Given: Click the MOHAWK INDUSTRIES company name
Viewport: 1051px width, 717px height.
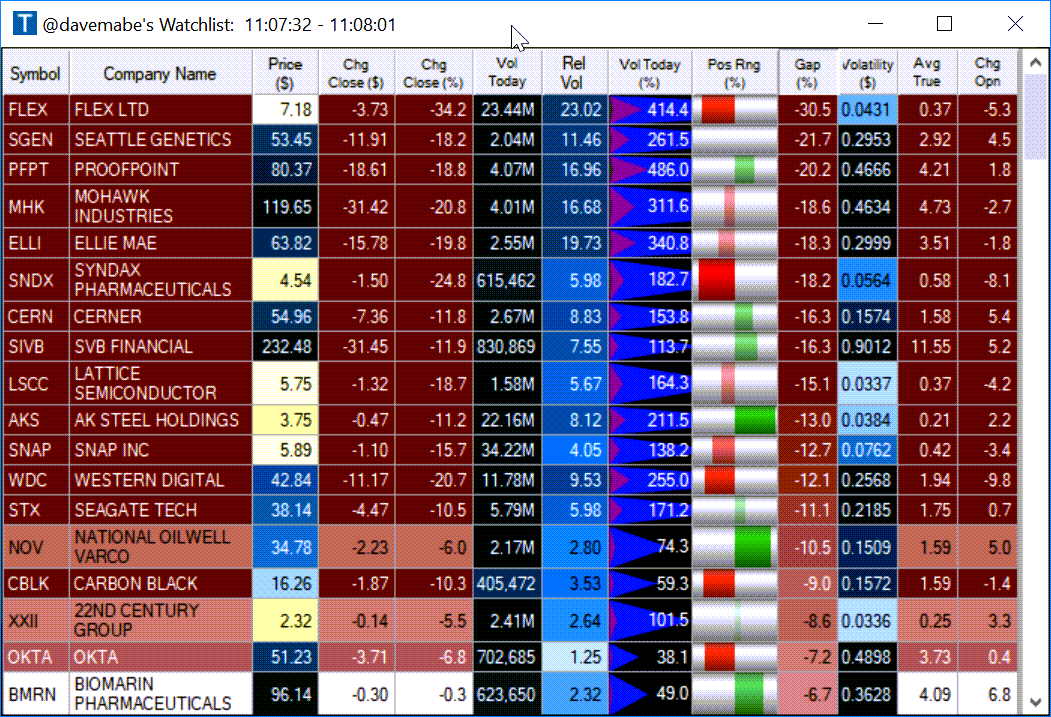Looking at the screenshot, I should [x=123, y=206].
